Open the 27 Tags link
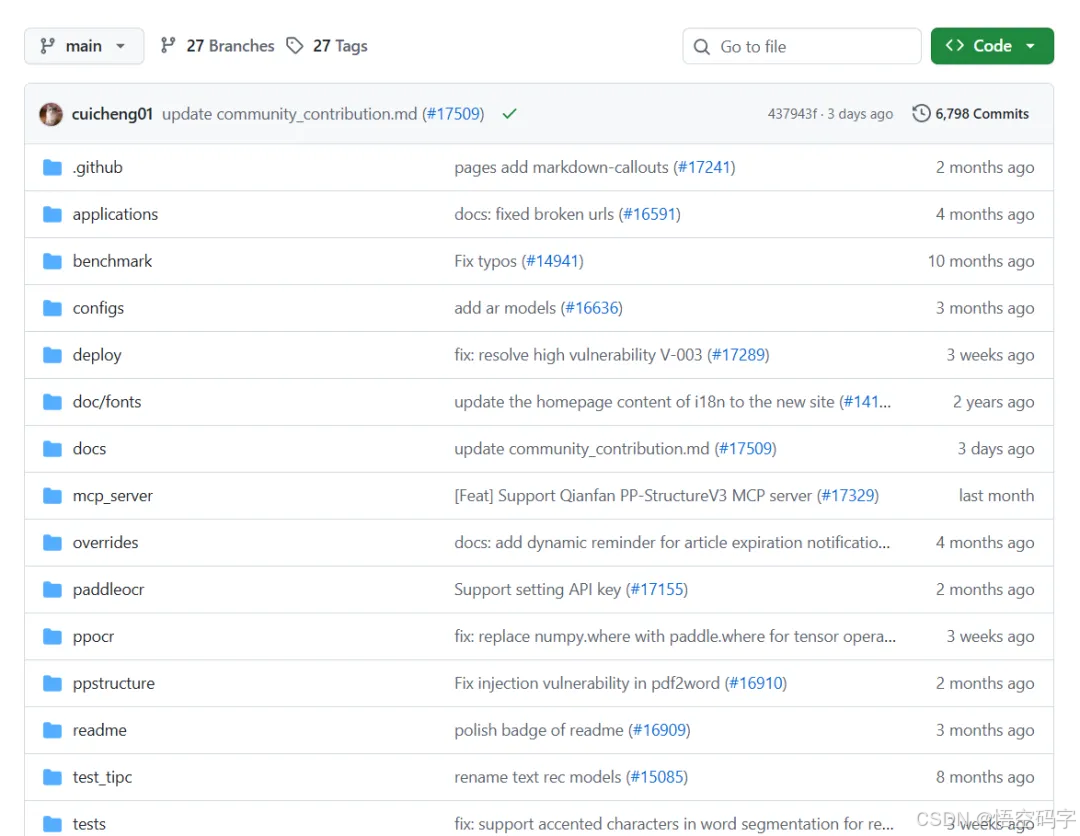 [340, 45]
